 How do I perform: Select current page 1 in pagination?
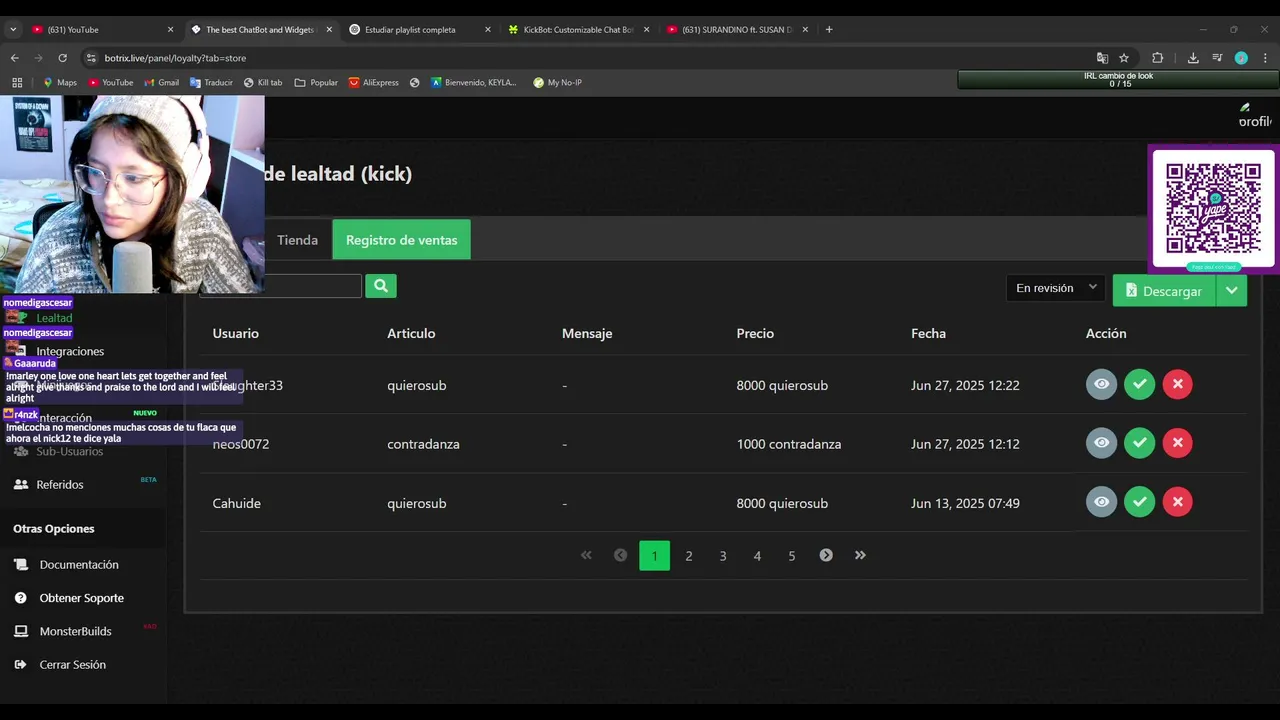coord(654,556)
